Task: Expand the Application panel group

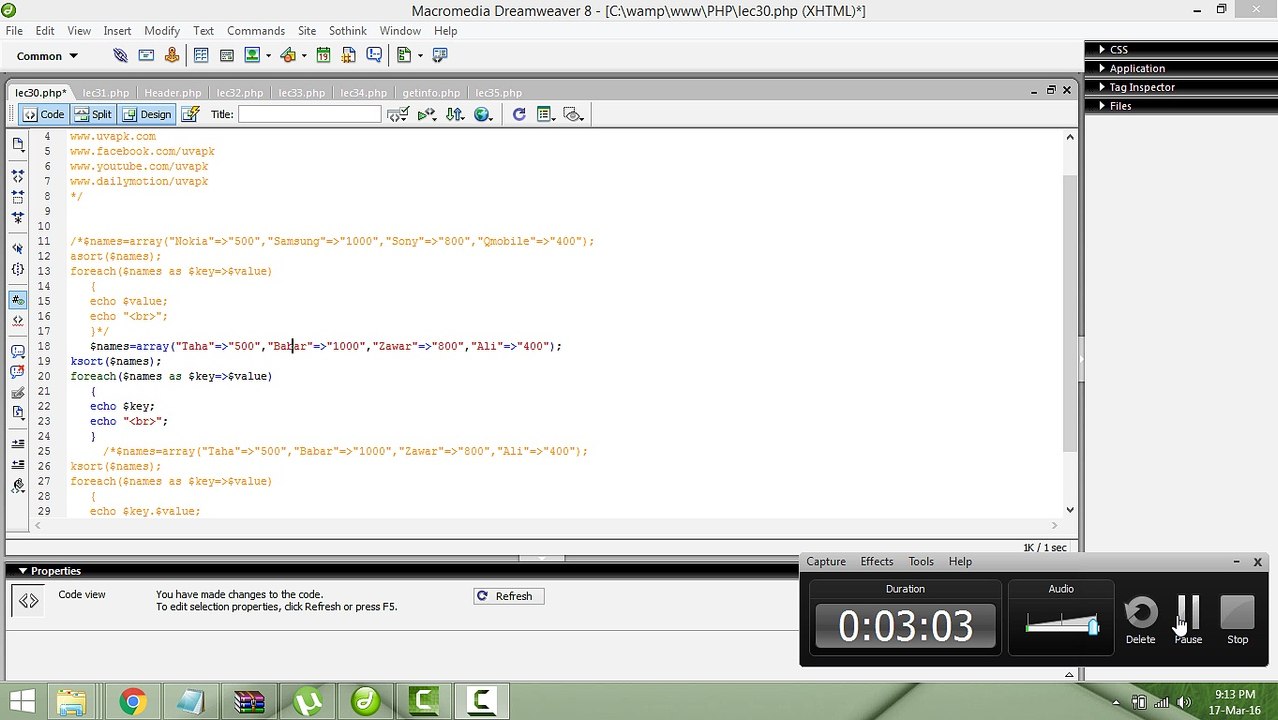Action: point(1131,68)
